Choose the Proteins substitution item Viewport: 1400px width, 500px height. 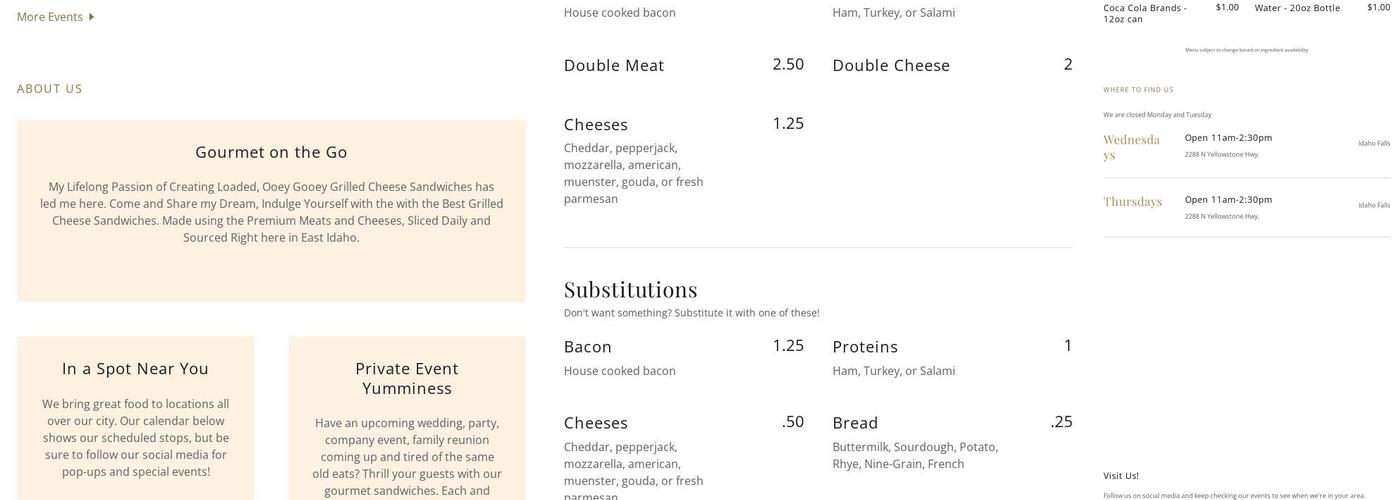pos(865,347)
